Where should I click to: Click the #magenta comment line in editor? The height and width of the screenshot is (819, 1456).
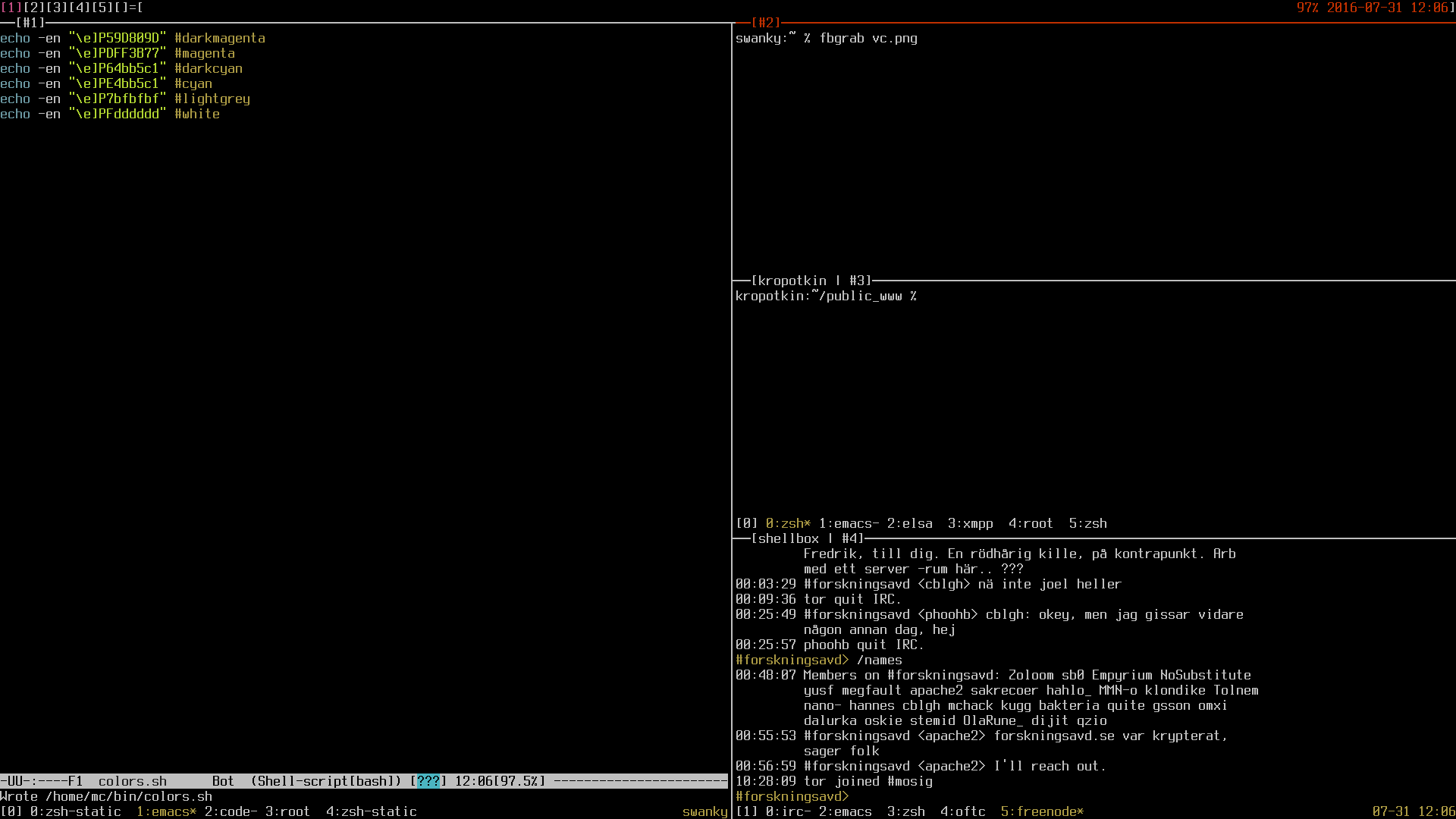[x=204, y=53]
